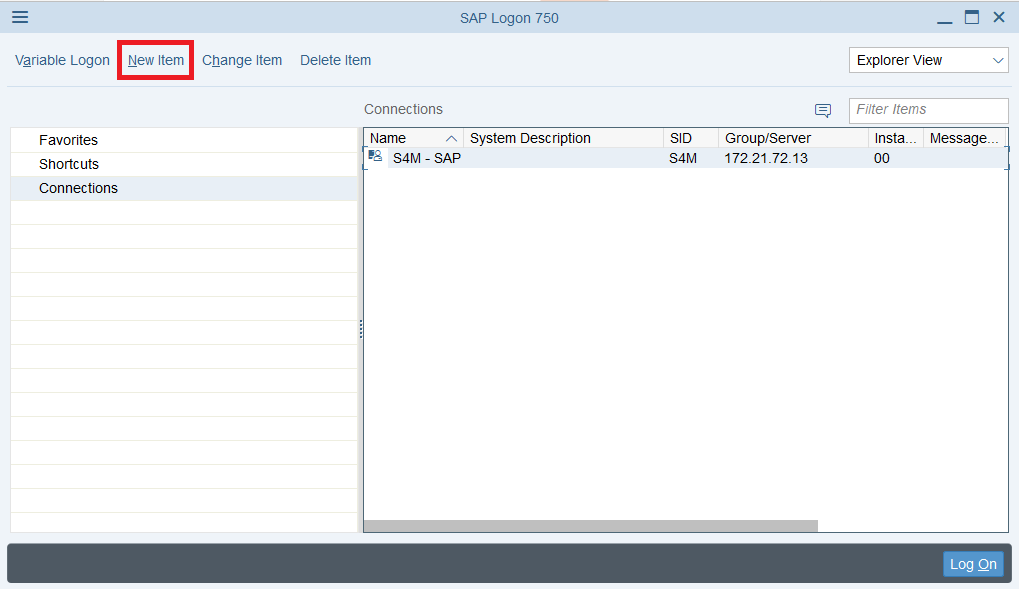Click Change Item
The width and height of the screenshot is (1019, 589).
242,60
